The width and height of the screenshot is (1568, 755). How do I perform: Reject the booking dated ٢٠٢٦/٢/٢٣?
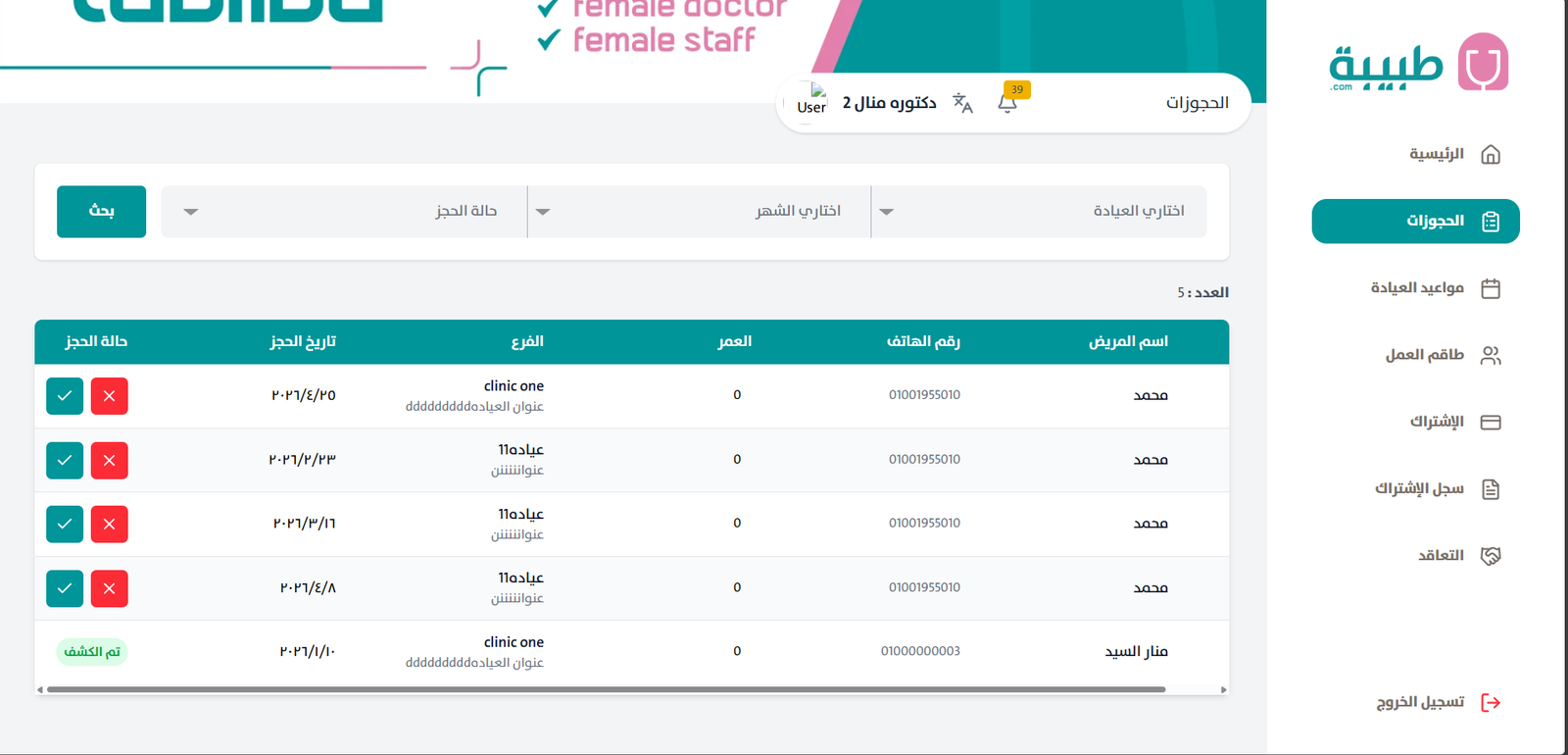[109, 460]
